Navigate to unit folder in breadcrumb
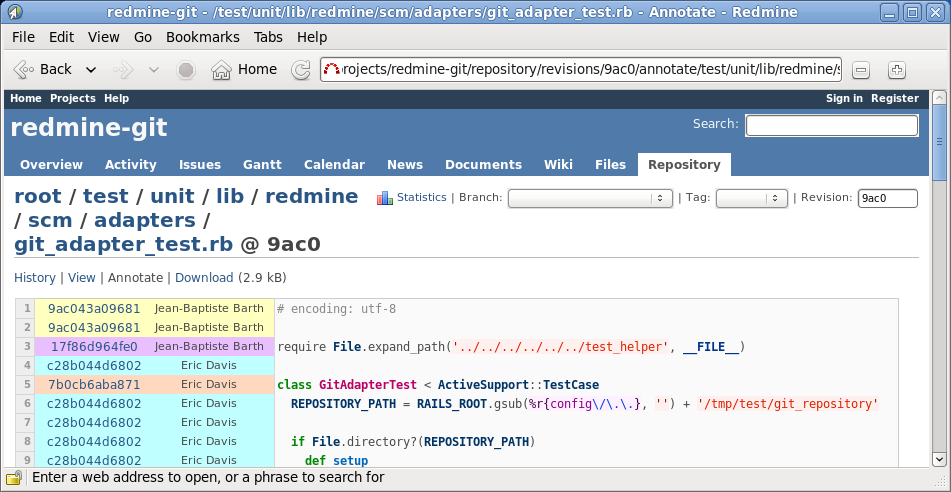This screenshot has height=492, width=951. tap(173, 196)
